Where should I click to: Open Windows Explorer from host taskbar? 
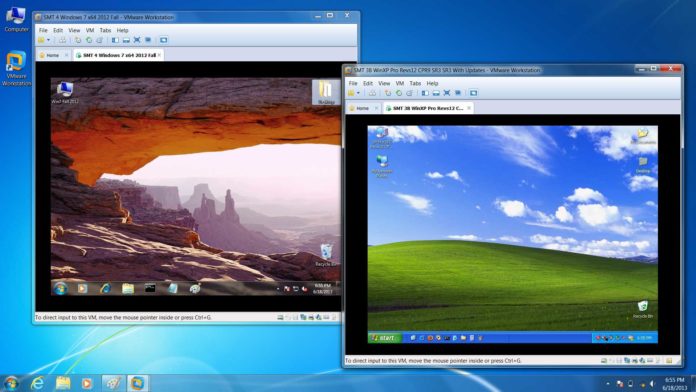(63, 383)
